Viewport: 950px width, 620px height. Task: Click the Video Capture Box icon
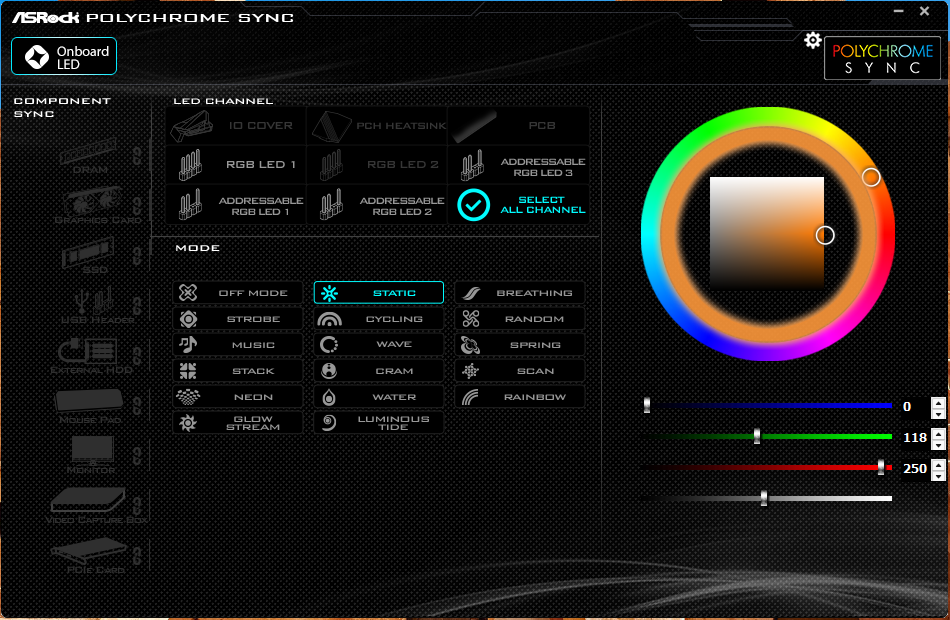pos(88,501)
